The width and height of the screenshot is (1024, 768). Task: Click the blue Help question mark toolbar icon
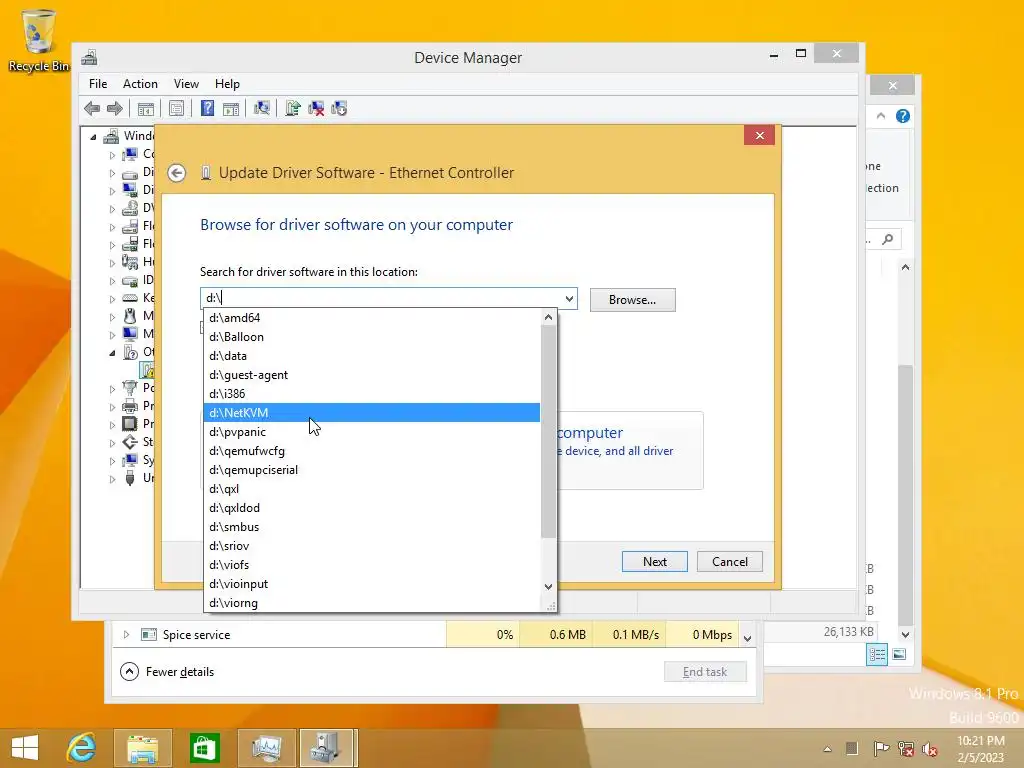[x=207, y=108]
